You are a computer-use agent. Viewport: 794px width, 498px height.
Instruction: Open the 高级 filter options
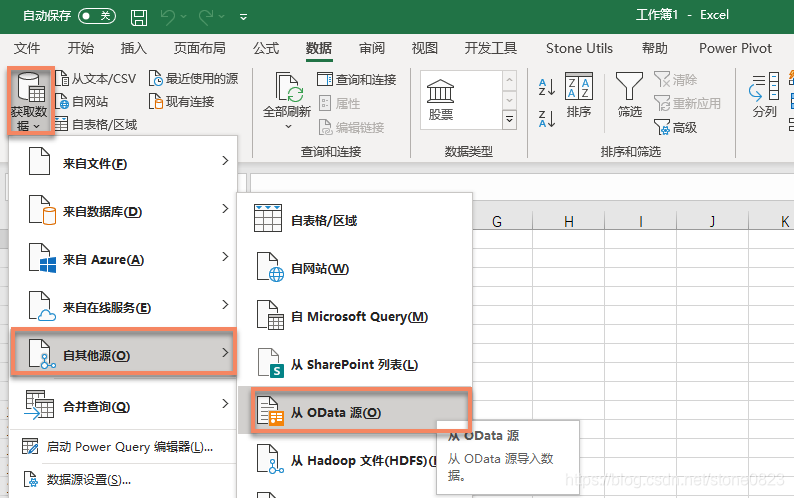676,127
